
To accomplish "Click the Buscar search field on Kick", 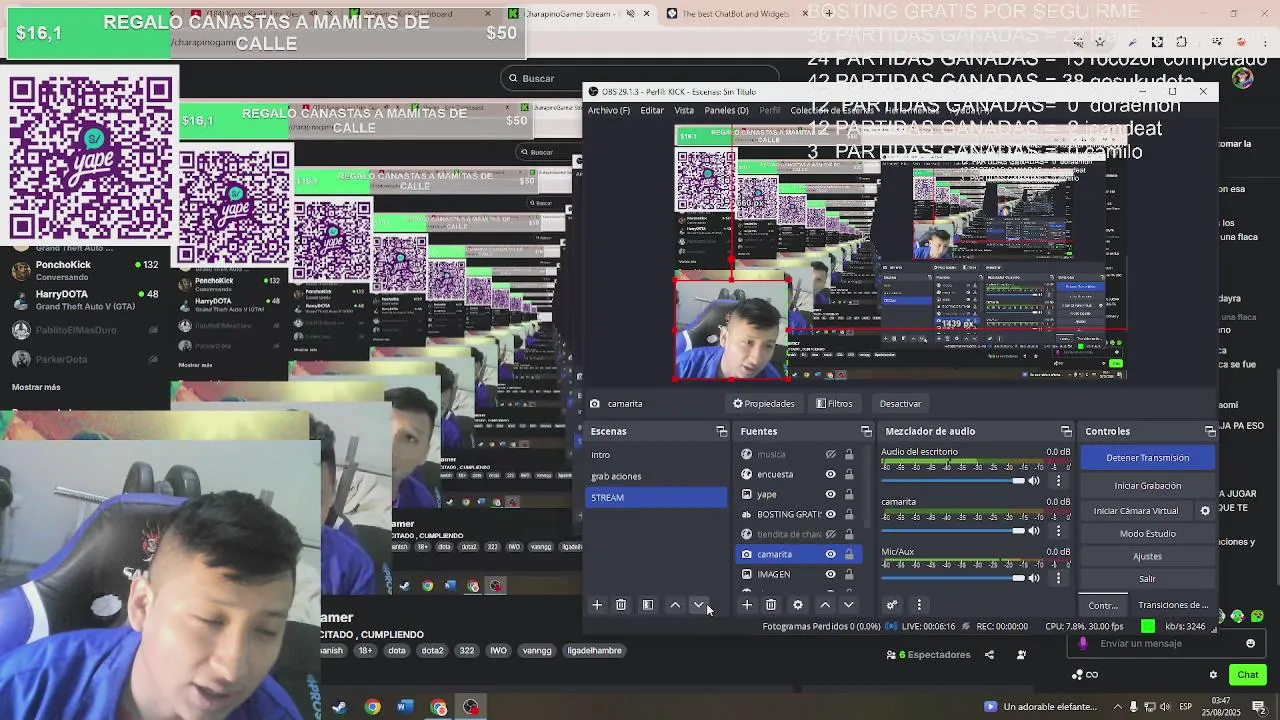I will tap(640, 78).
